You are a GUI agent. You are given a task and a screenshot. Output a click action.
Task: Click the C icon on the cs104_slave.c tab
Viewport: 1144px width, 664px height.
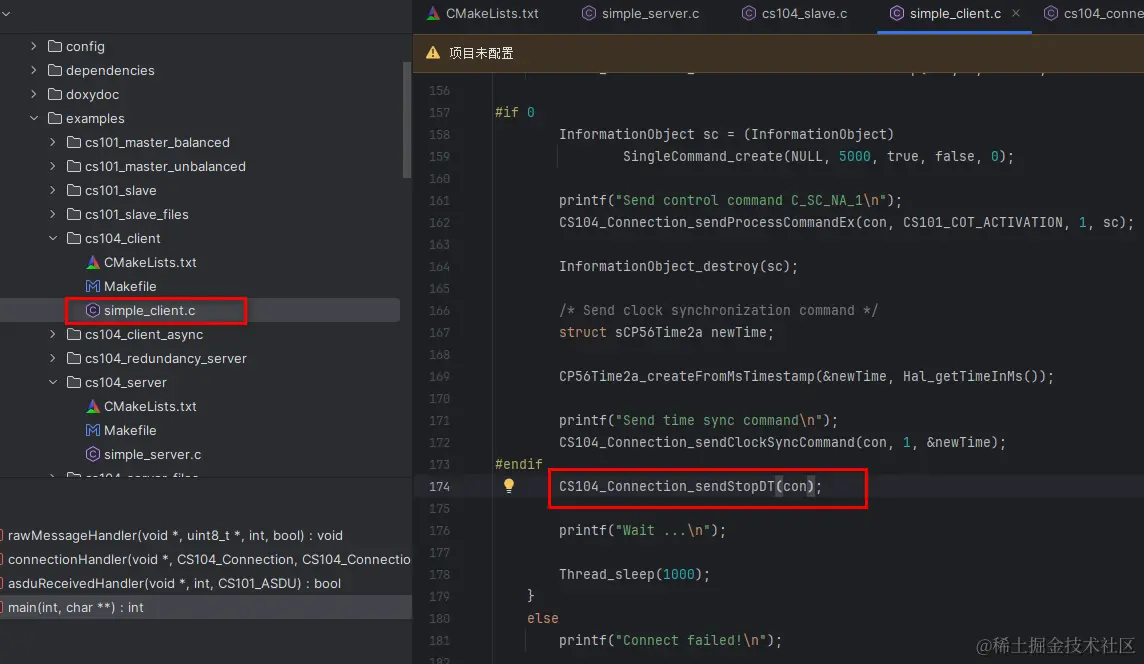(749, 13)
